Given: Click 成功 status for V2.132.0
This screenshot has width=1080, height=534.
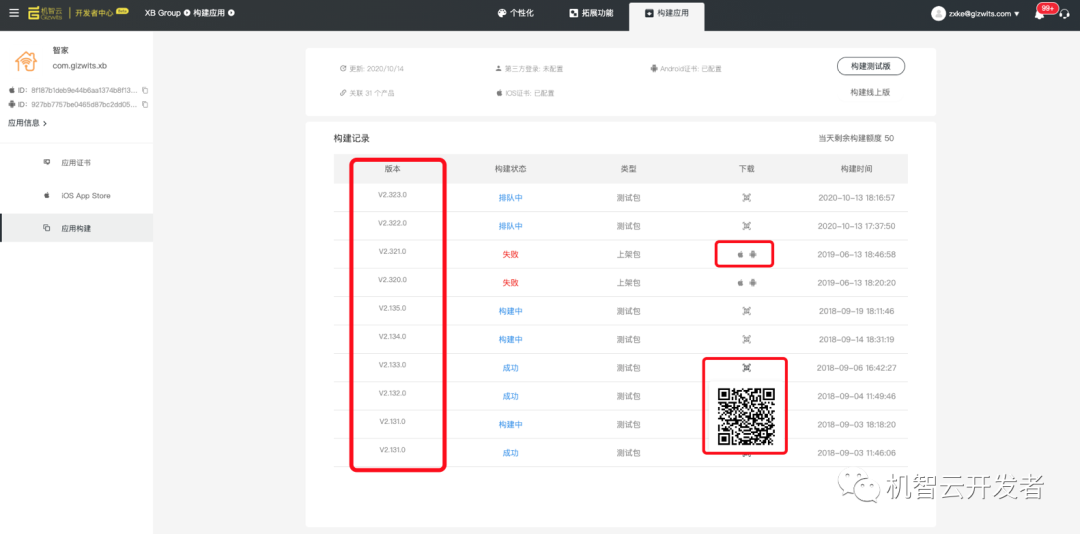Looking at the screenshot, I should click(510, 396).
